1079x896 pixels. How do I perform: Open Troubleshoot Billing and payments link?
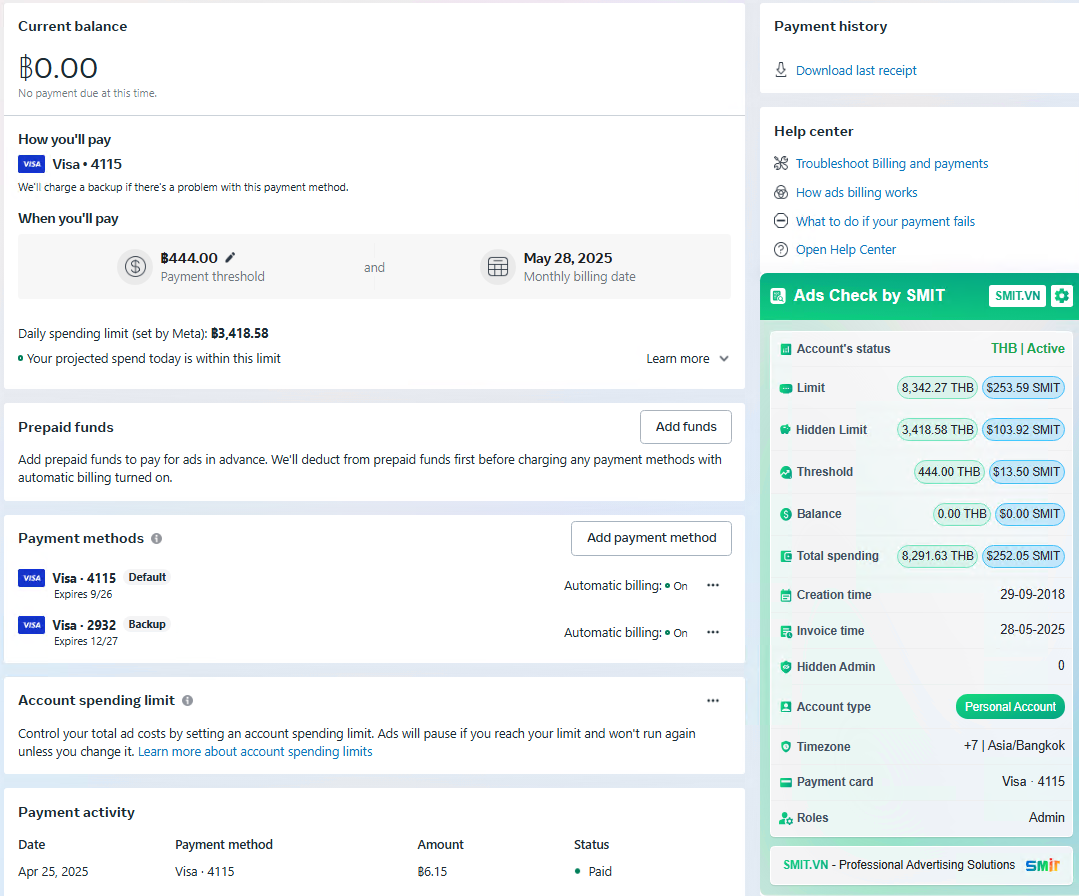click(892, 163)
